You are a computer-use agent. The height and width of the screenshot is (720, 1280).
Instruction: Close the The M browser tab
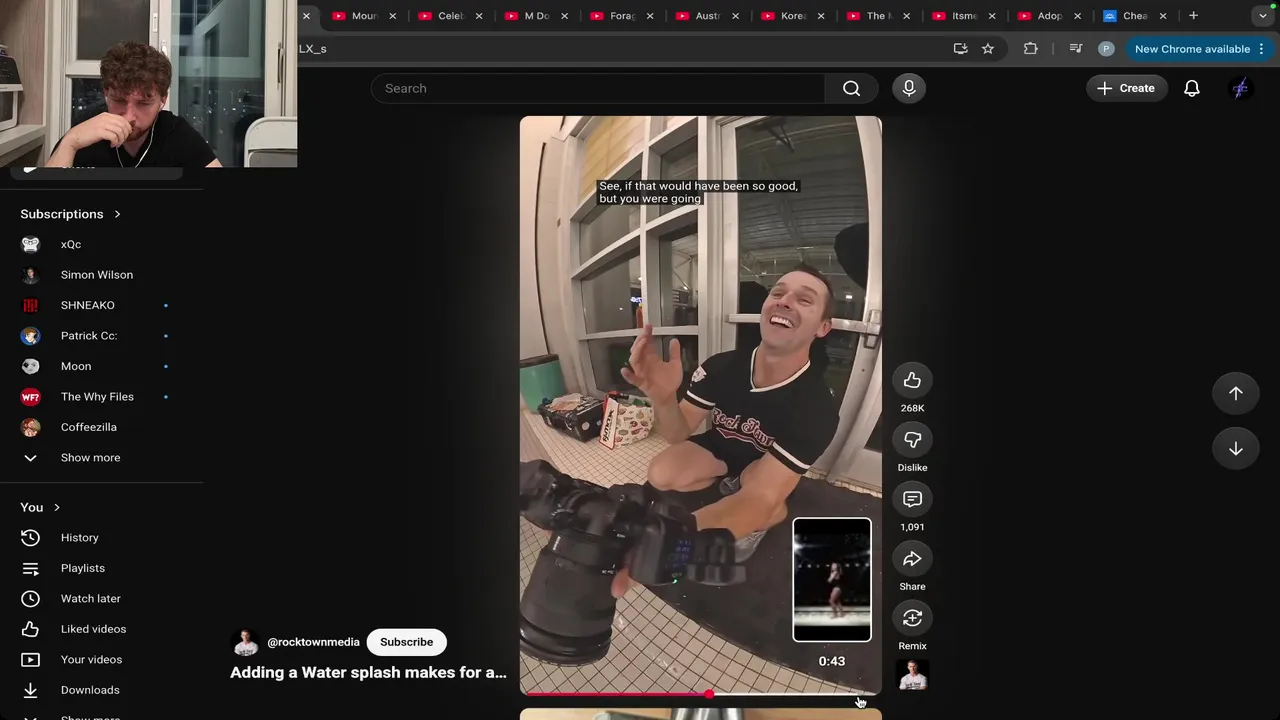coord(906,16)
